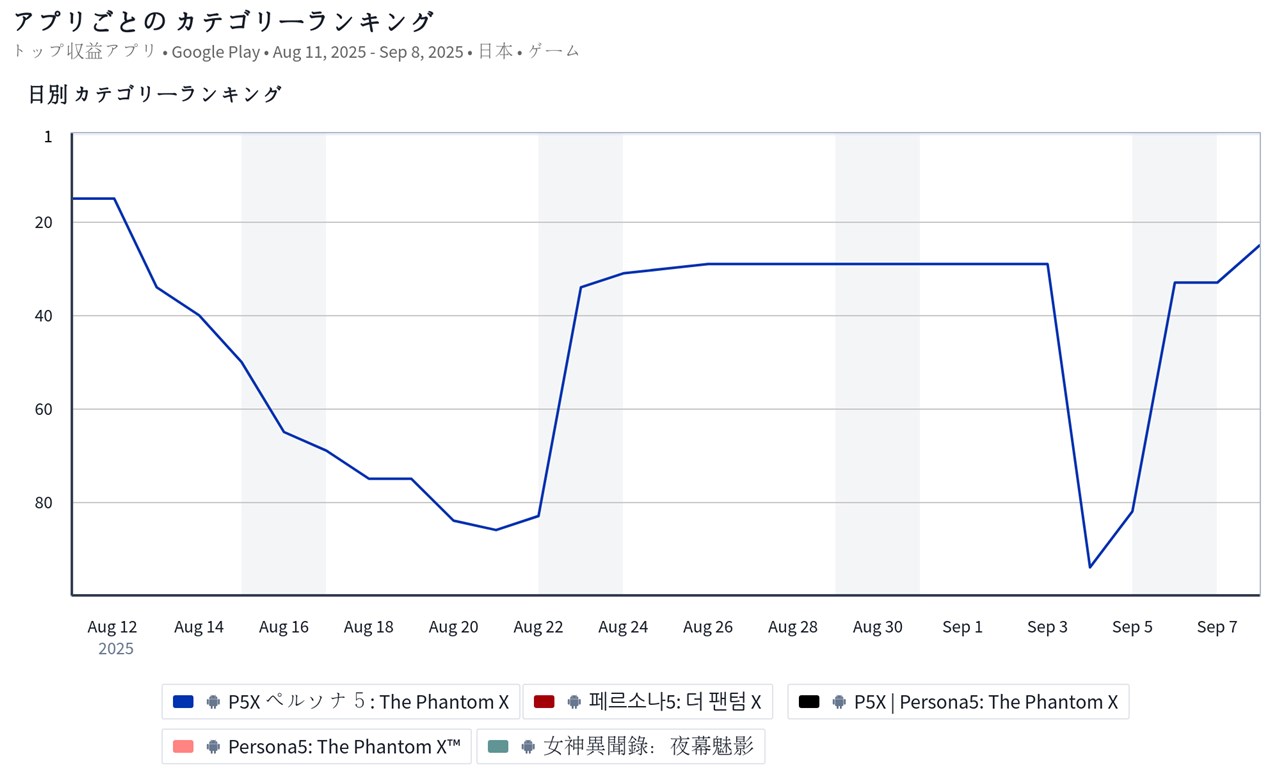The height and width of the screenshot is (768, 1280).
Task: Toggle the P5X | Persona5: The Phantom X label
Action: [x=986, y=702]
